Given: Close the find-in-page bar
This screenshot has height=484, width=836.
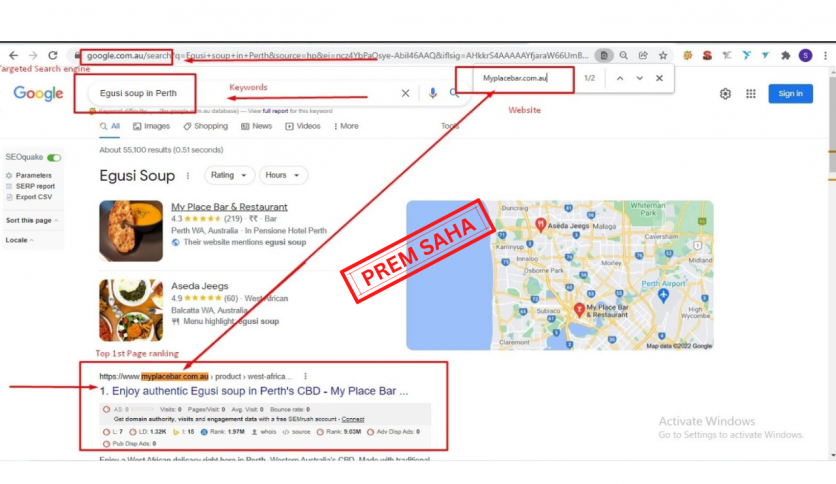Looking at the screenshot, I should 660,78.
